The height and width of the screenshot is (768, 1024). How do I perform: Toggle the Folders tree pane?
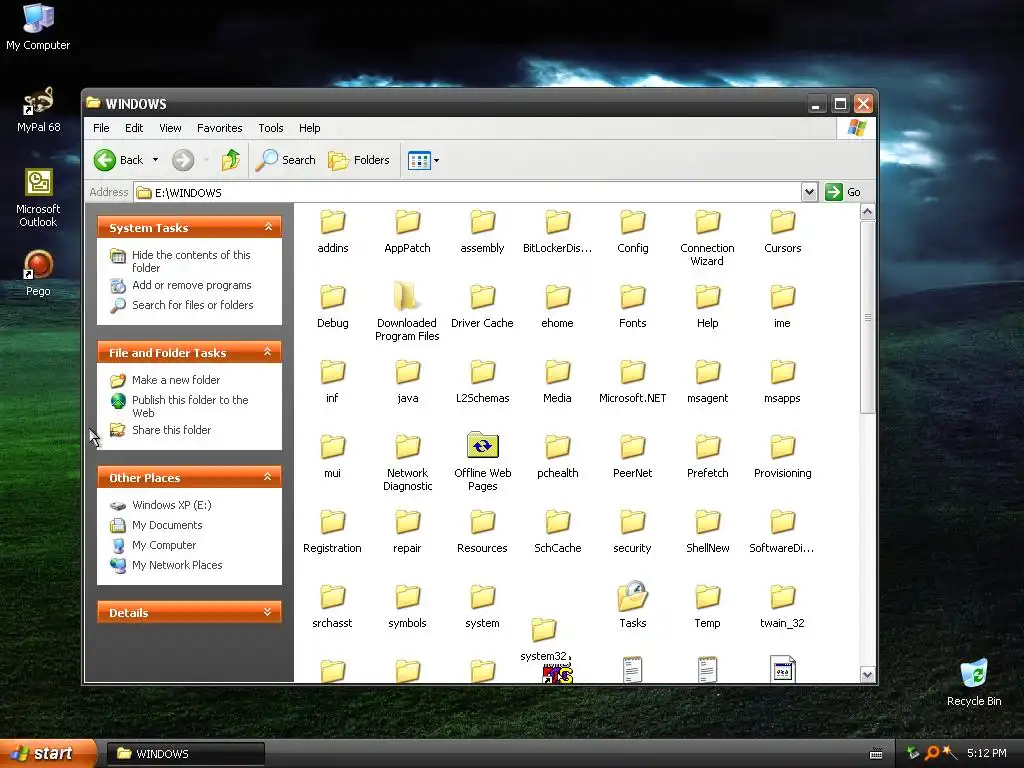pos(359,160)
